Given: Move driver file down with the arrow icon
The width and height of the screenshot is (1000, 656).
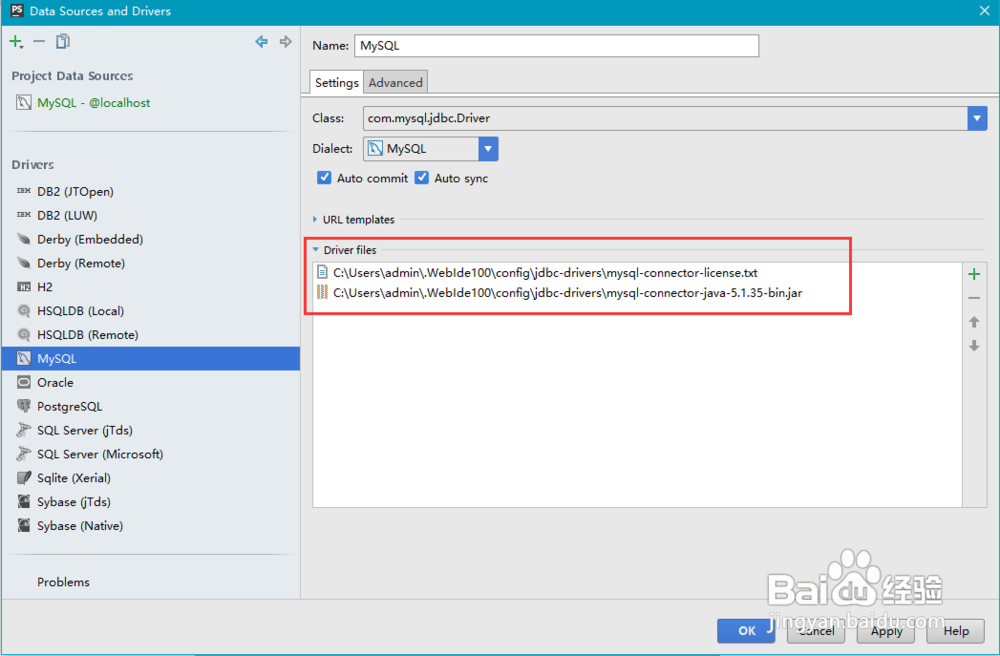Looking at the screenshot, I should (975, 345).
